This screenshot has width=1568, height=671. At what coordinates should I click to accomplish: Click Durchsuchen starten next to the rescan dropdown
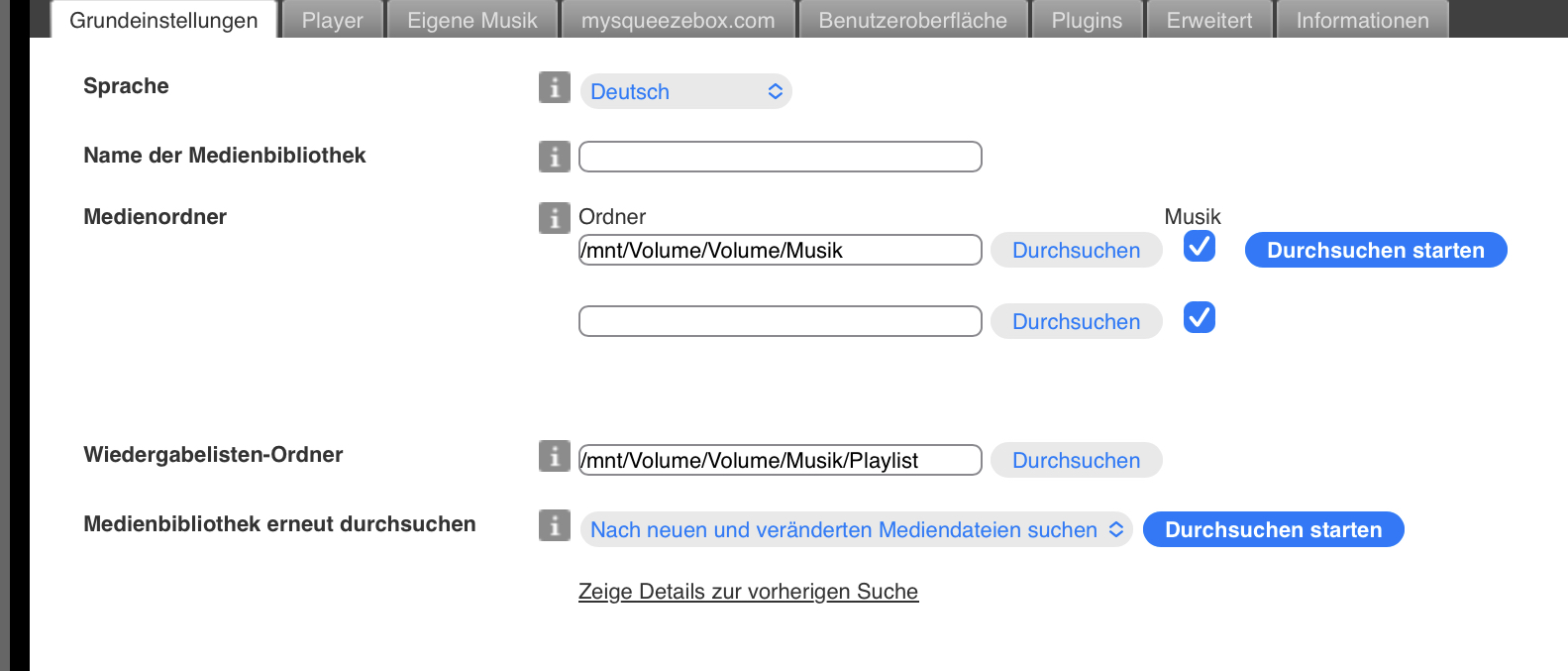tap(1273, 529)
